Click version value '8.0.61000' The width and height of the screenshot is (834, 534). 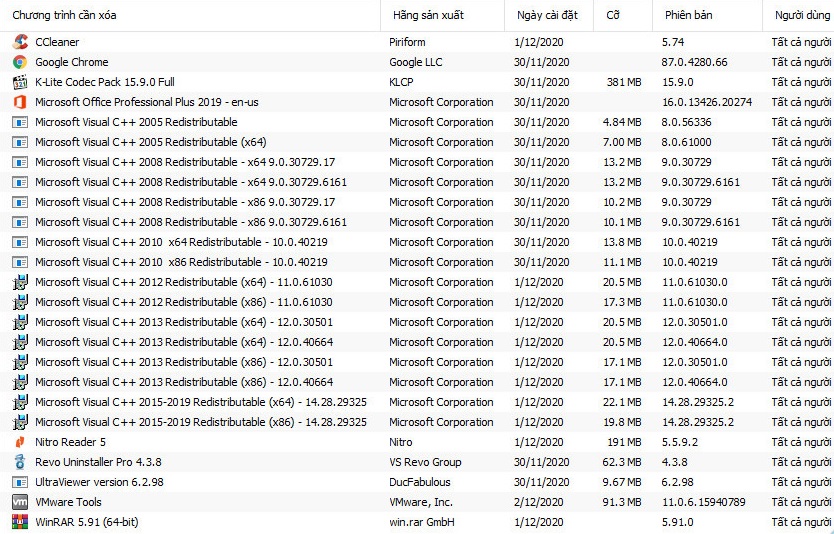pos(687,143)
